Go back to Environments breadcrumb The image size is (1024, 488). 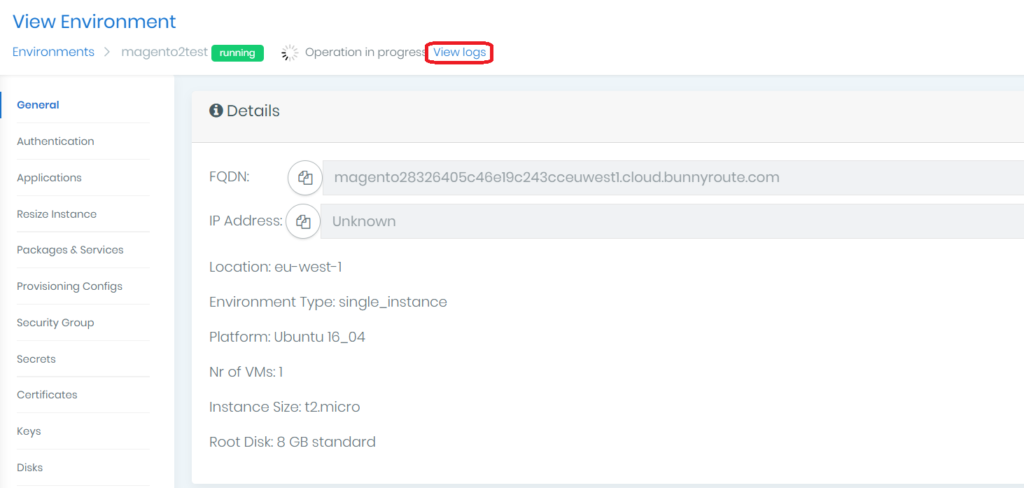53,52
